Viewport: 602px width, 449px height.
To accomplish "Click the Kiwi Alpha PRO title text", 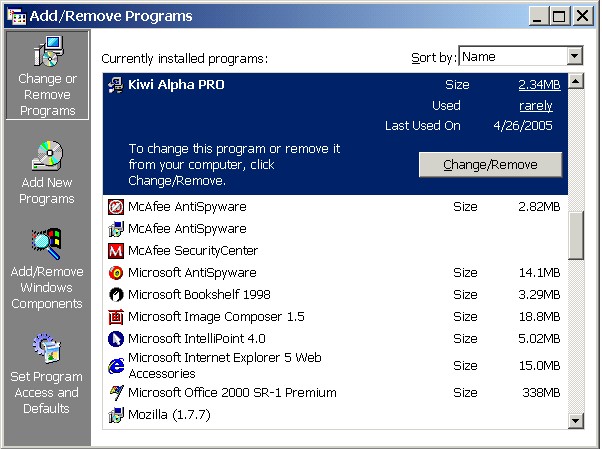I will [176, 84].
